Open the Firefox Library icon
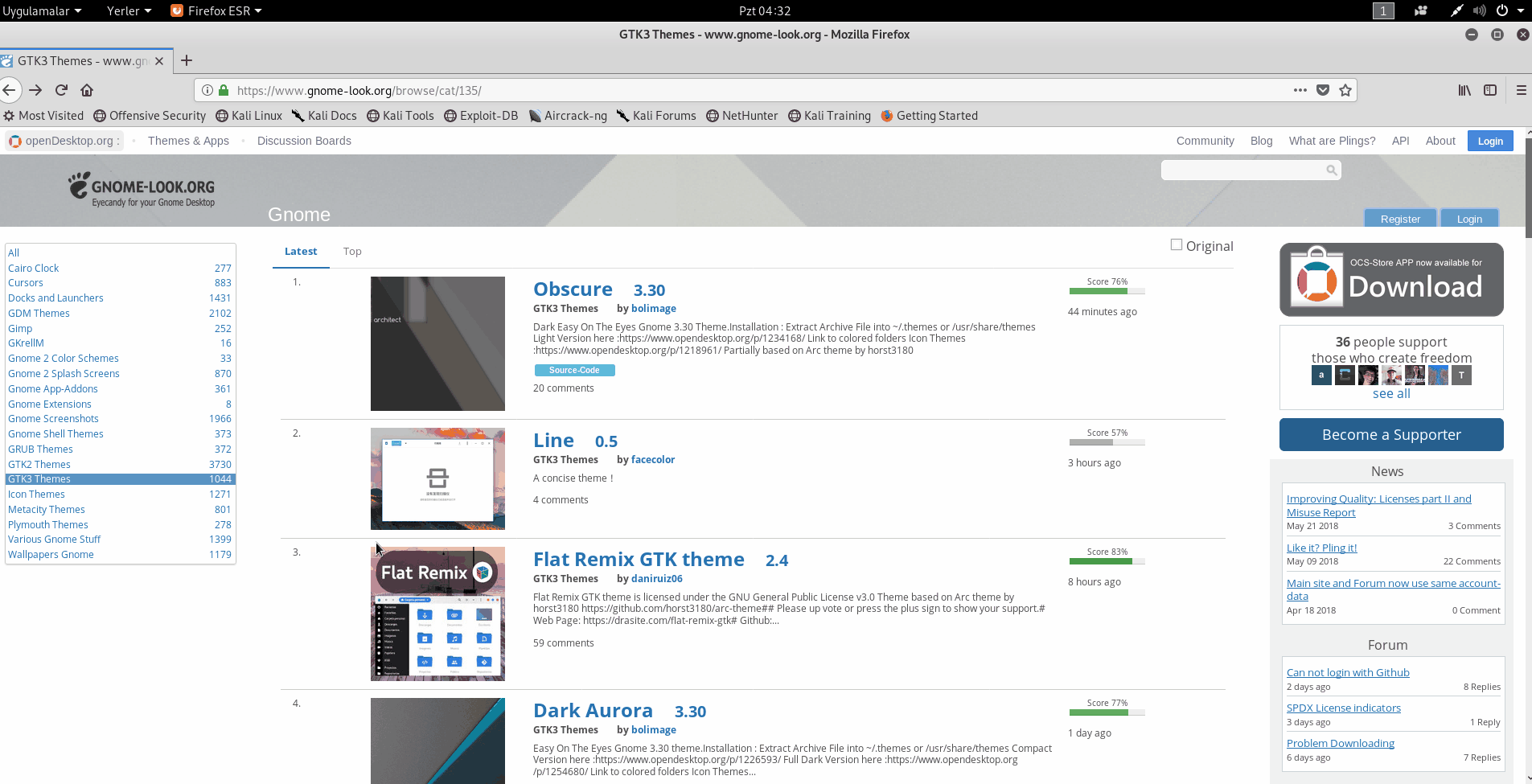This screenshot has height=784, width=1532. [1464, 90]
